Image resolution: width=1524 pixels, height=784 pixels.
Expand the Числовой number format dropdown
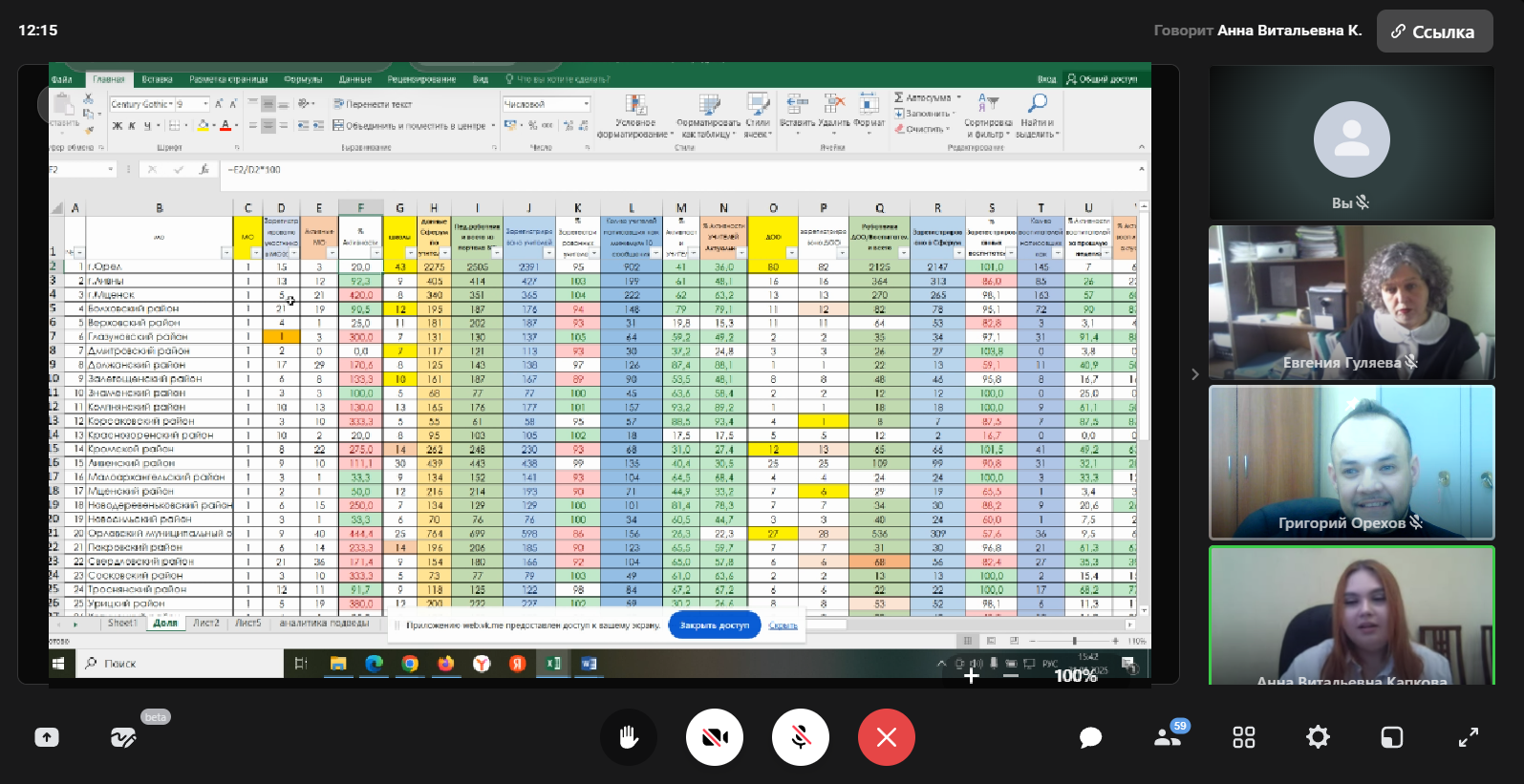586,104
